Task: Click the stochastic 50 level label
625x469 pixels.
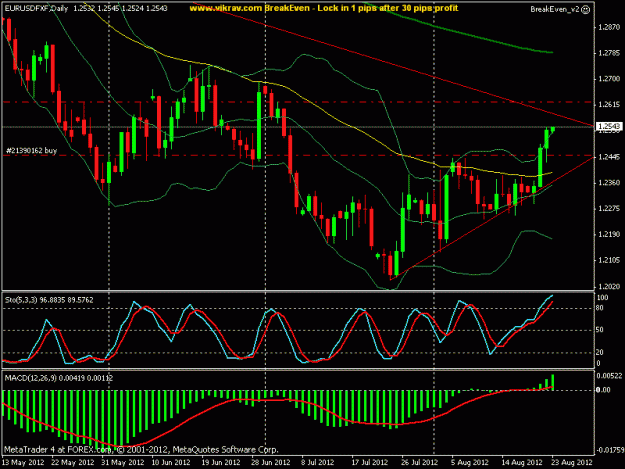Action: [600, 330]
